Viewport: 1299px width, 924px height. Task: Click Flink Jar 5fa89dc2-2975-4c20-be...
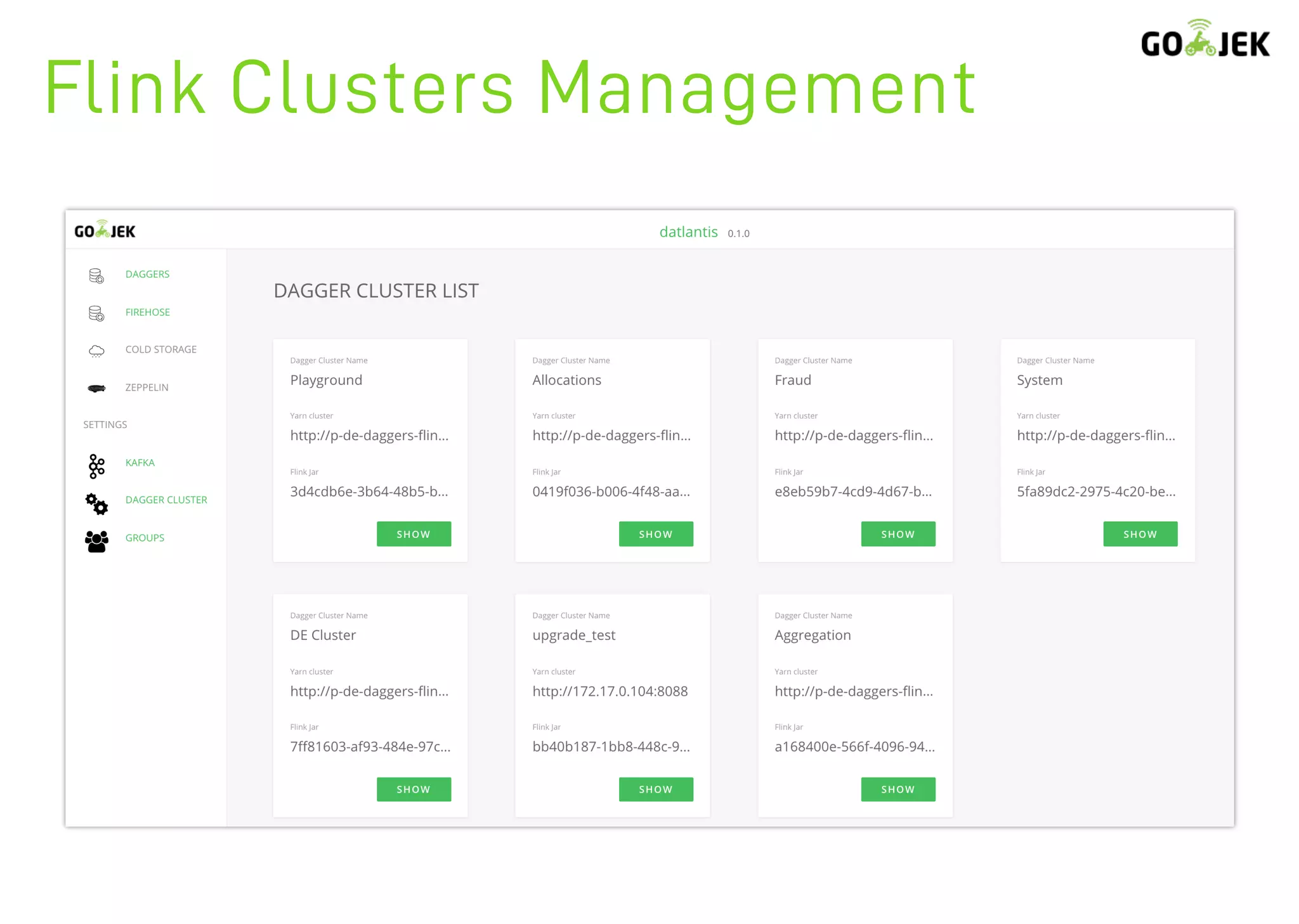point(1096,491)
